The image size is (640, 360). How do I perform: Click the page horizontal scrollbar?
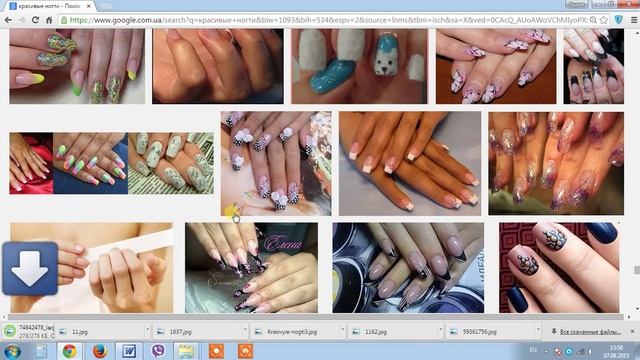tap(316, 317)
